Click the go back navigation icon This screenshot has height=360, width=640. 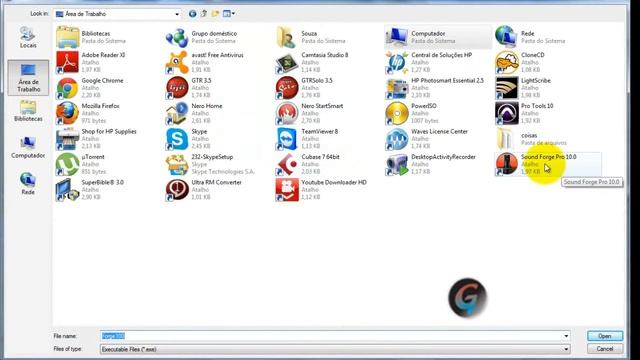pos(192,14)
